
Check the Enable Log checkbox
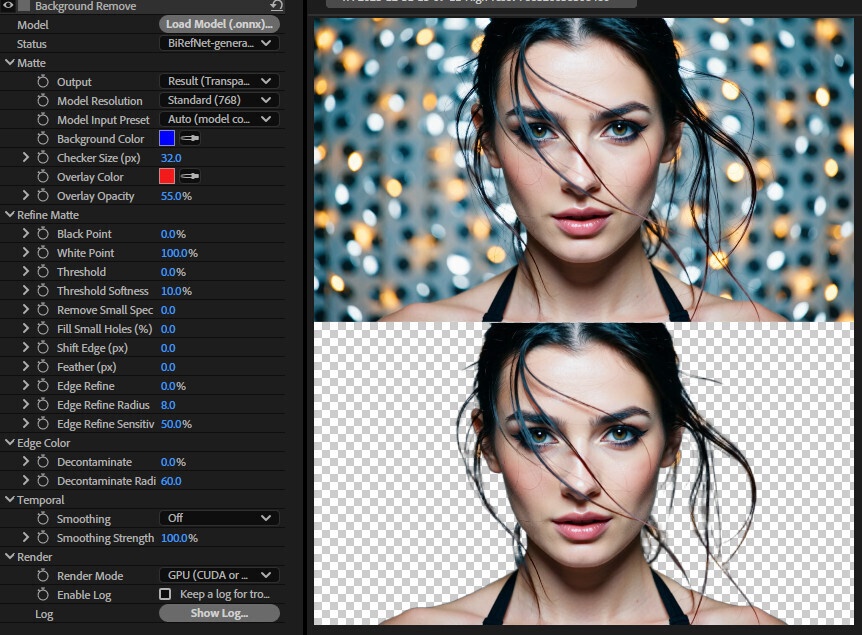click(x=165, y=594)
